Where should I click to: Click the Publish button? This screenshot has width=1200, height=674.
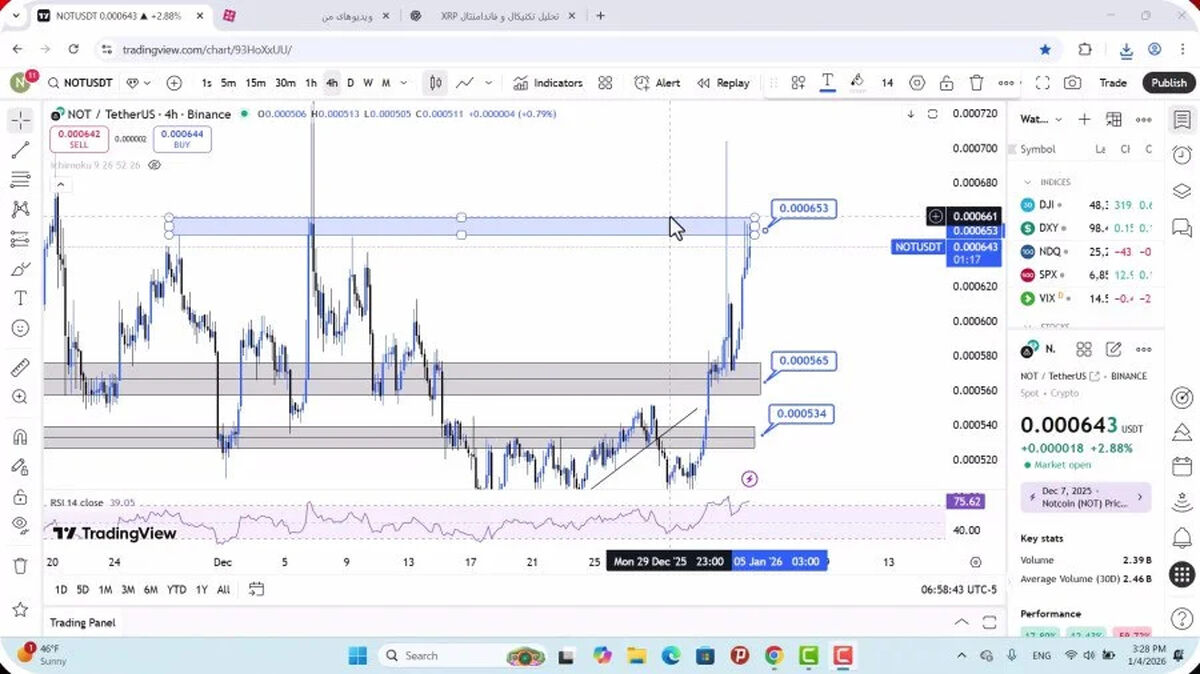click(1168, 83)
